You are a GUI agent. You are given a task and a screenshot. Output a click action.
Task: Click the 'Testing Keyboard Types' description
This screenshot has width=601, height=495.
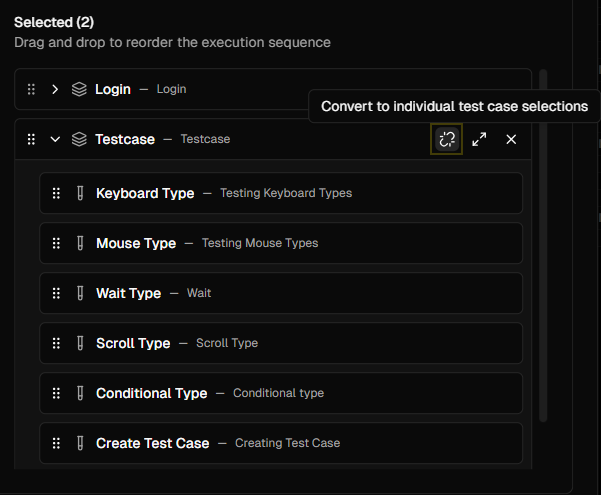(x=286, y=193)
